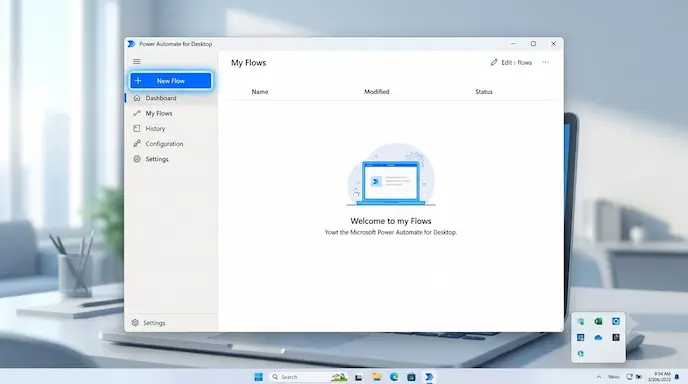Click Power Automate icon in taskbar
The height and width of the screenshot is (384, 688).
[429, 377]
